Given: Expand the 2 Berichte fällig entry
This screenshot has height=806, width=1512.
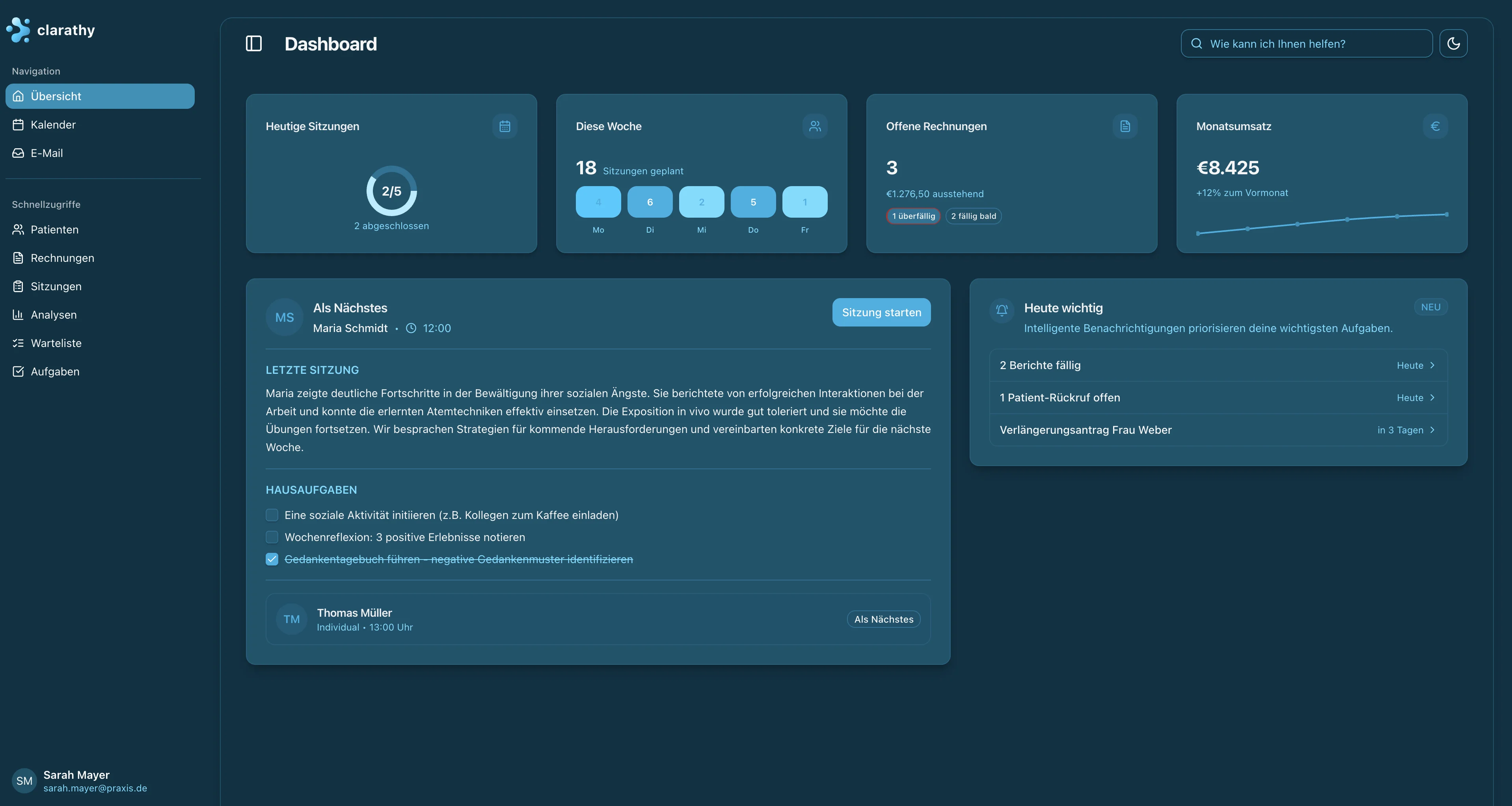Looking at the screenshot, I should coord(1432,365).
